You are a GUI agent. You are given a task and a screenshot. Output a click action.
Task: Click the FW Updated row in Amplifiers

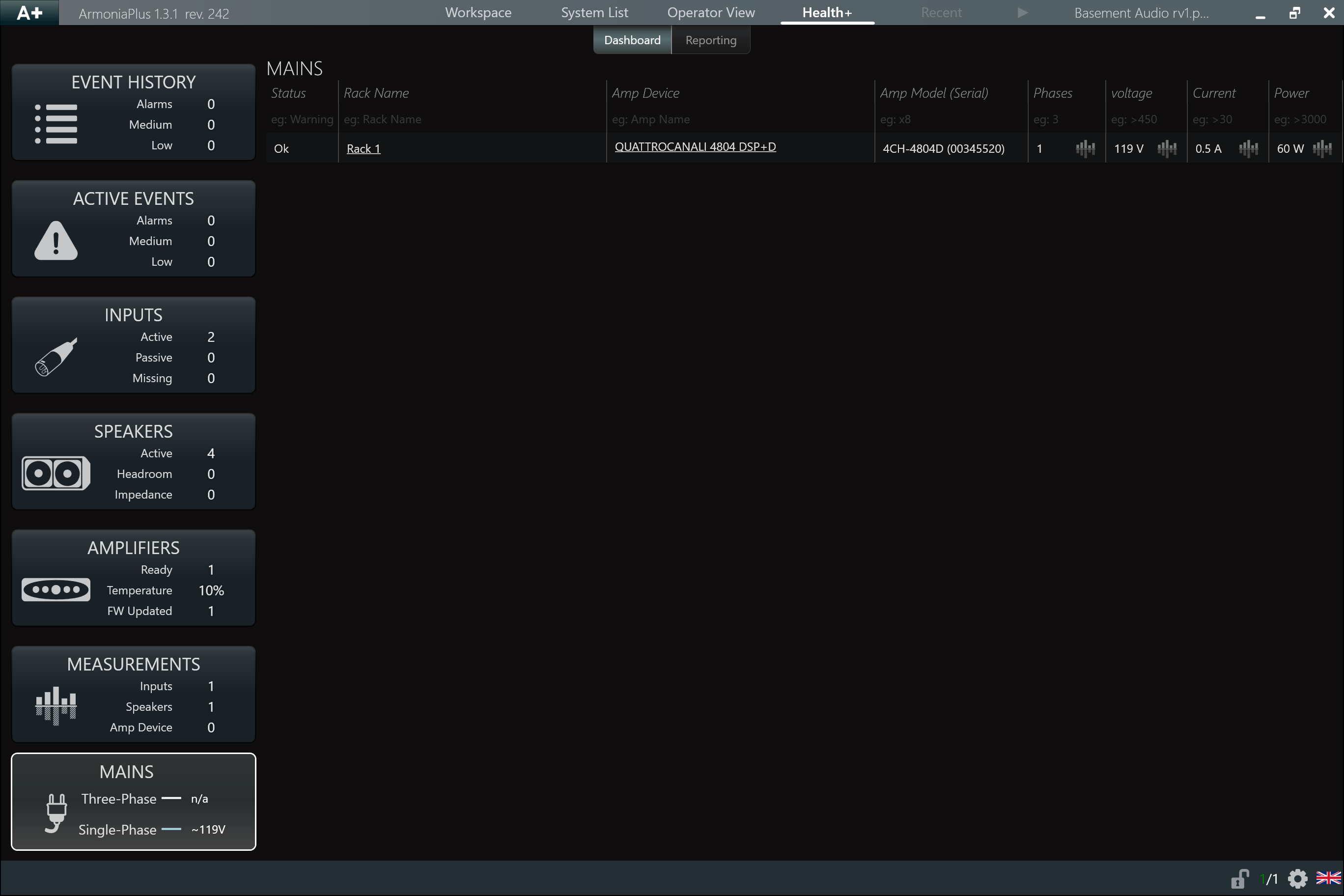(161, 612)
